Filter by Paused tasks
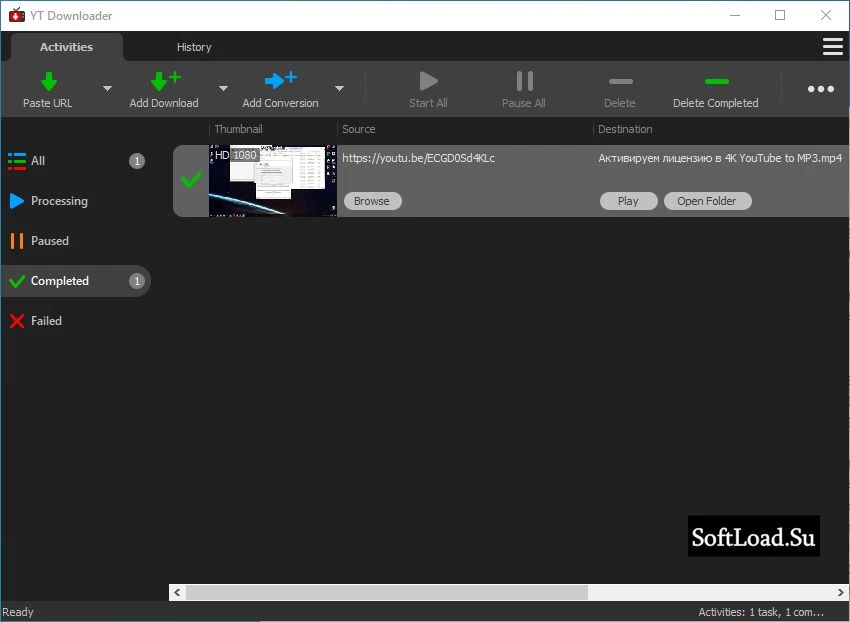Viewport: 850px width, 622px height. 76,241
